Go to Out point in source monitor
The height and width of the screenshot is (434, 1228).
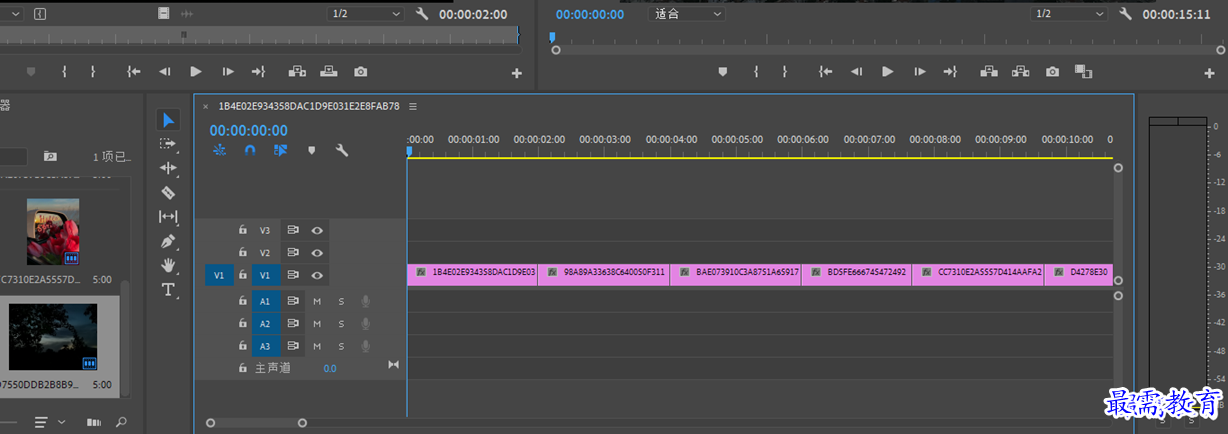[x=258, y=71]
